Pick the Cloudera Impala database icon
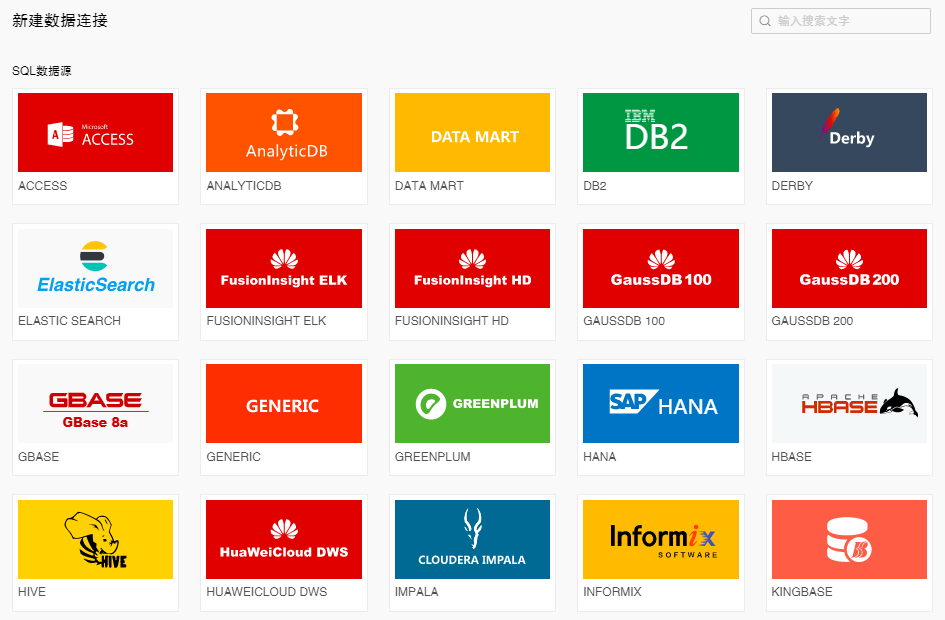945x620 pixels. tap(472, 539)
